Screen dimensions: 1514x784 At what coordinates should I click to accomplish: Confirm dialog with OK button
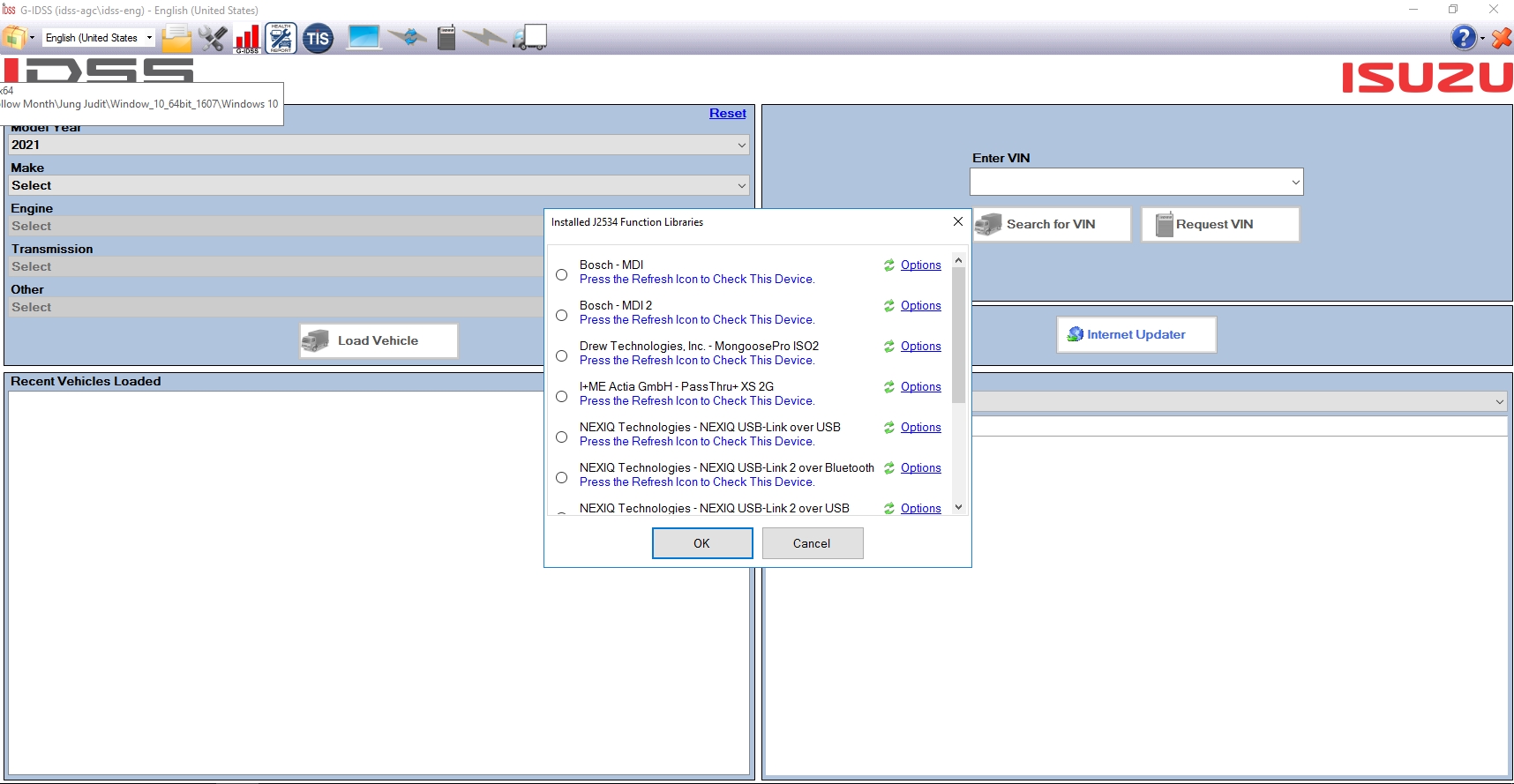(x=702, y=543)
